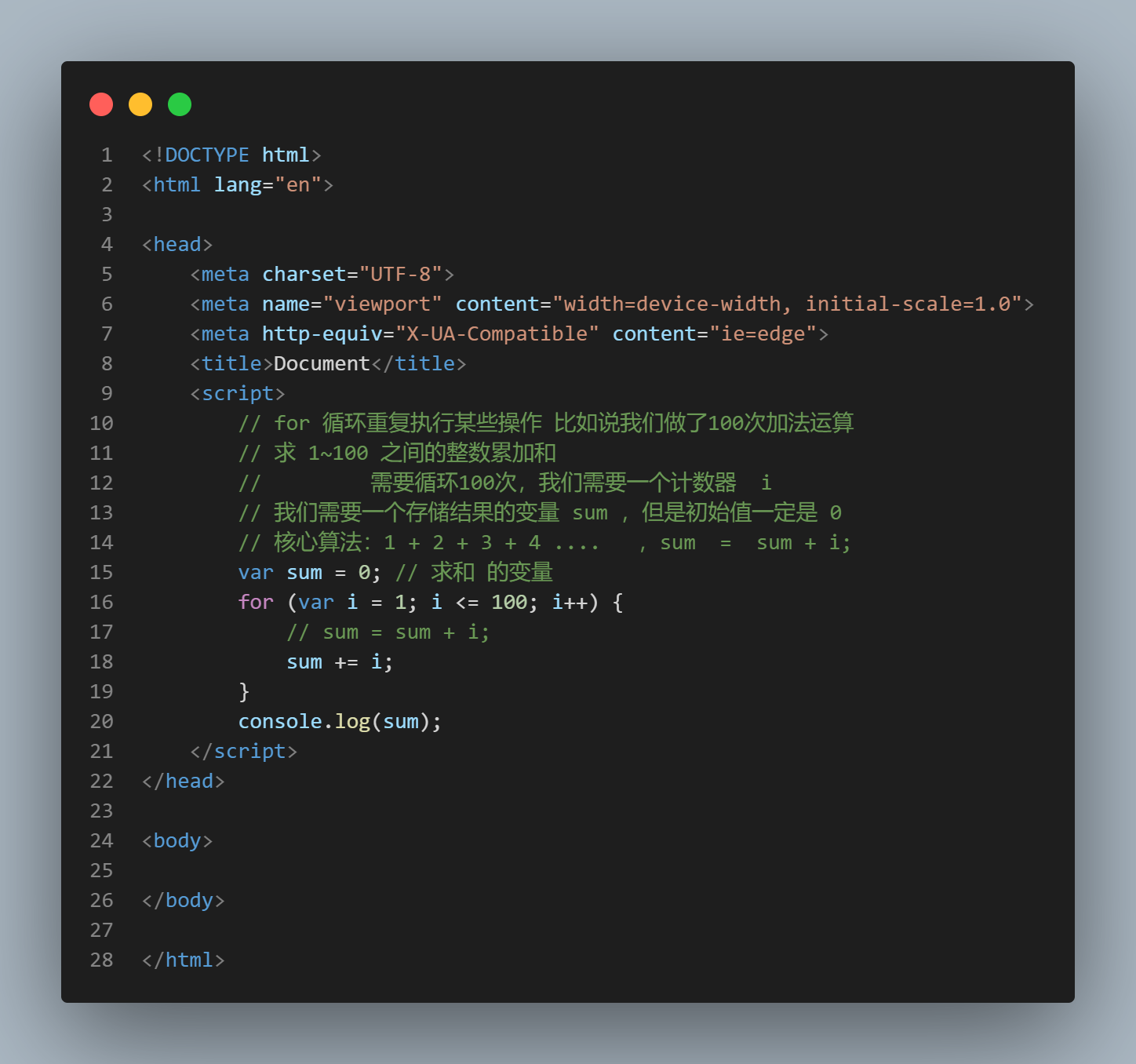Click the for keyword on line 16

coord(257,603)
